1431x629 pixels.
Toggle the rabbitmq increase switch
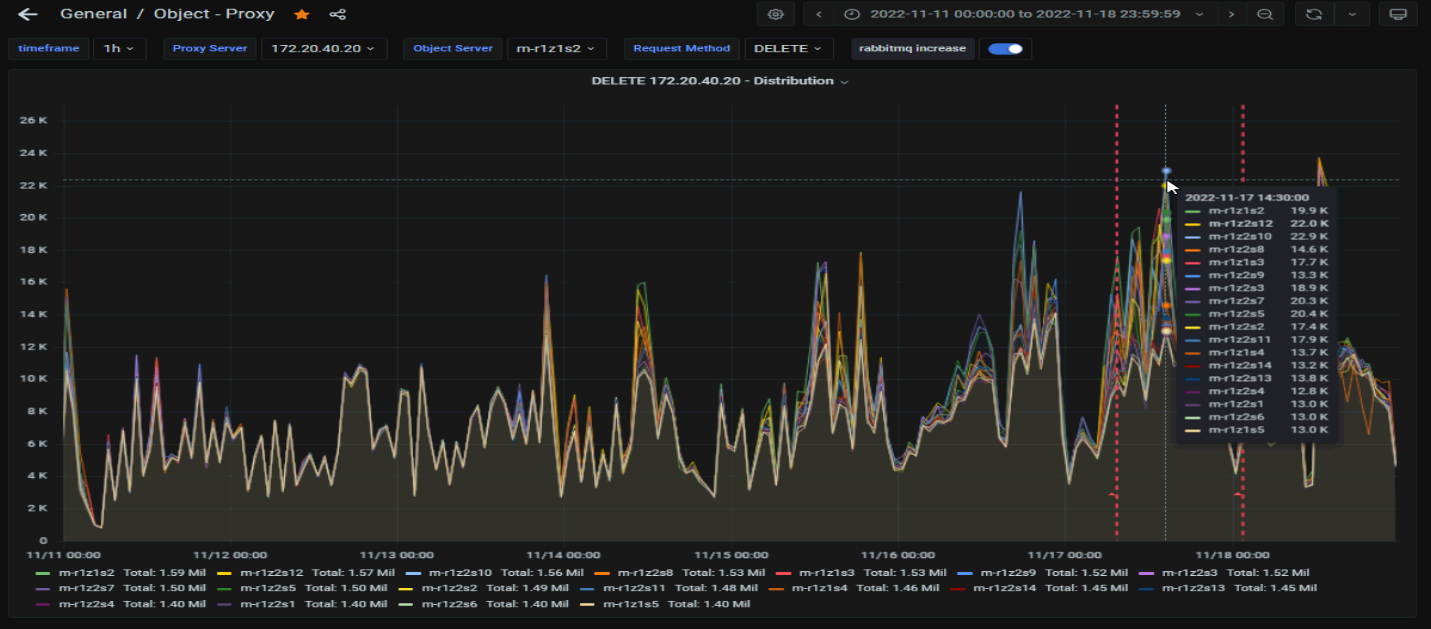click(x=1005, y=48)
